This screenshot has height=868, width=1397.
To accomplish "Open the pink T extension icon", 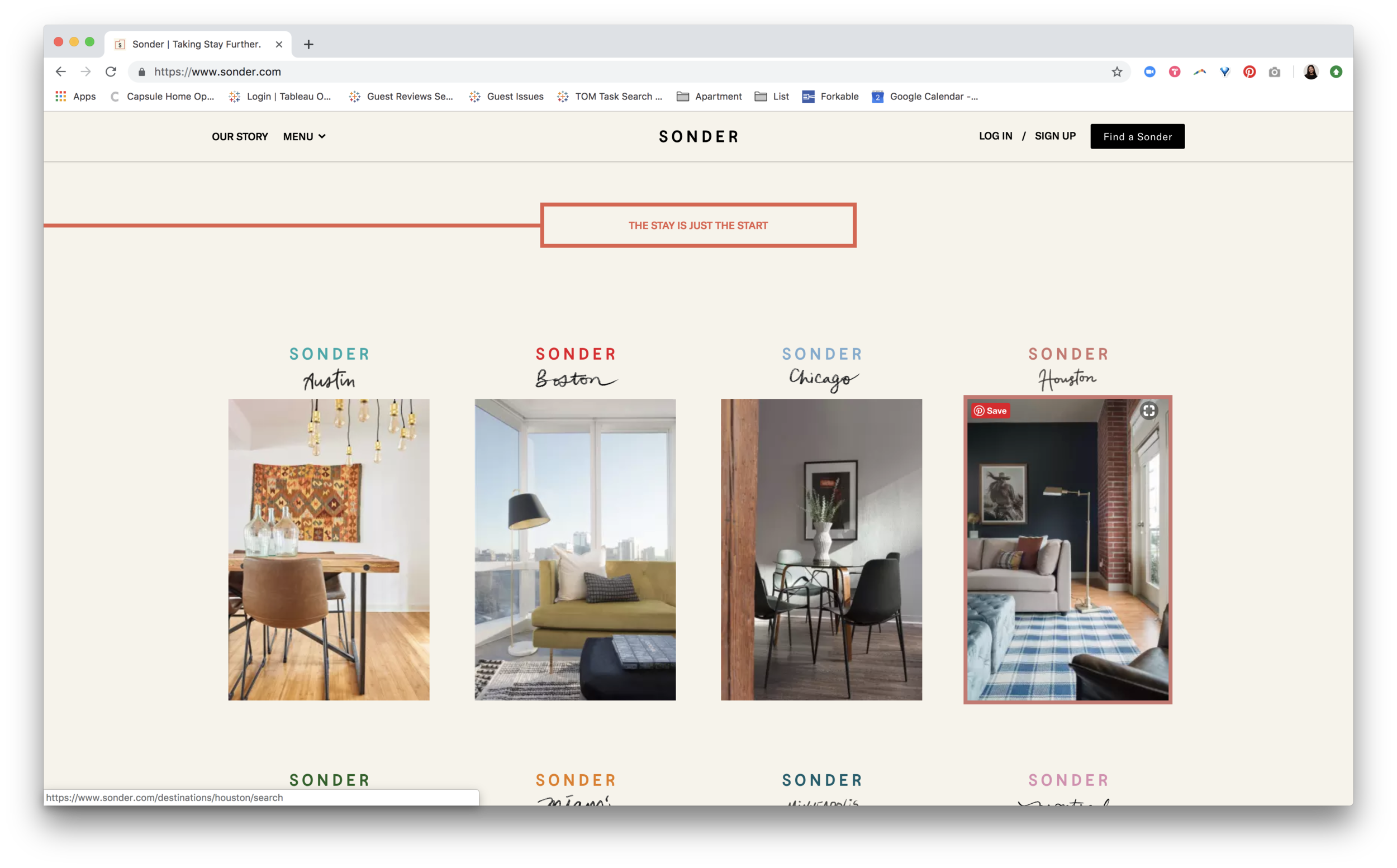I will (x=1174, y=71).
